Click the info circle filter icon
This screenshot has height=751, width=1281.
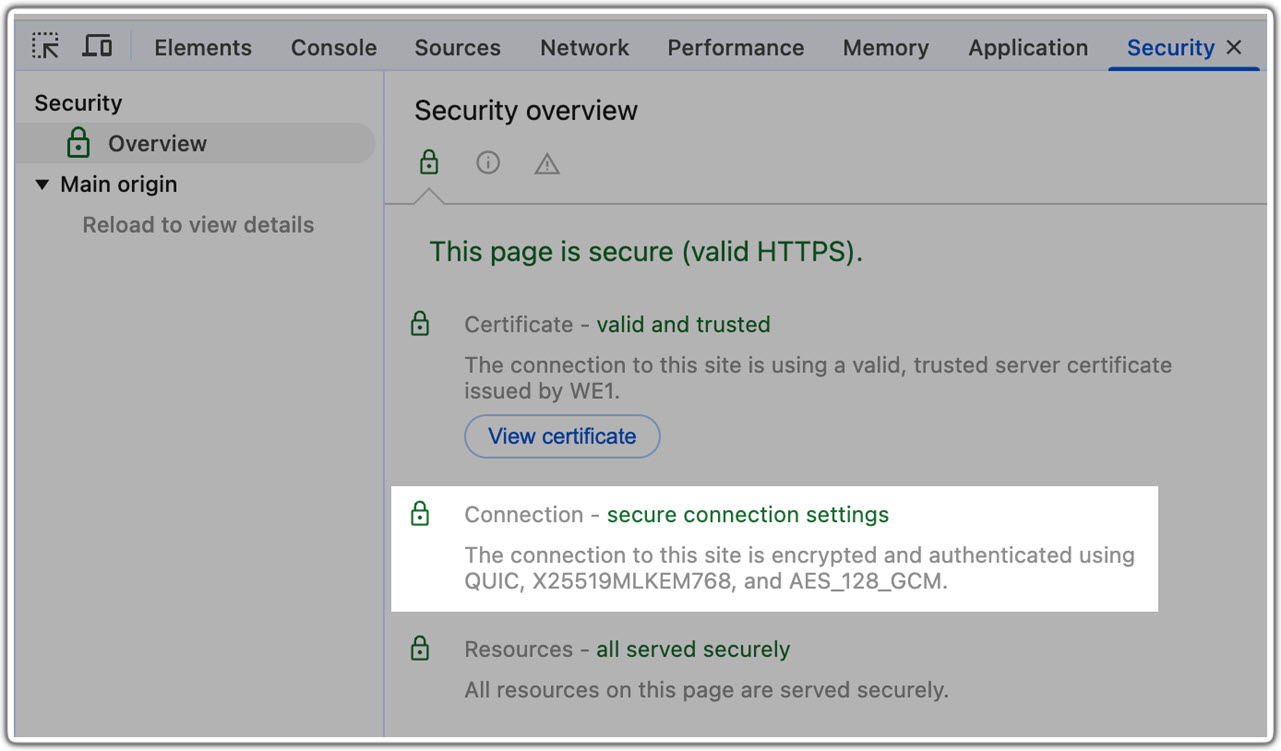[x=488, y=163]
